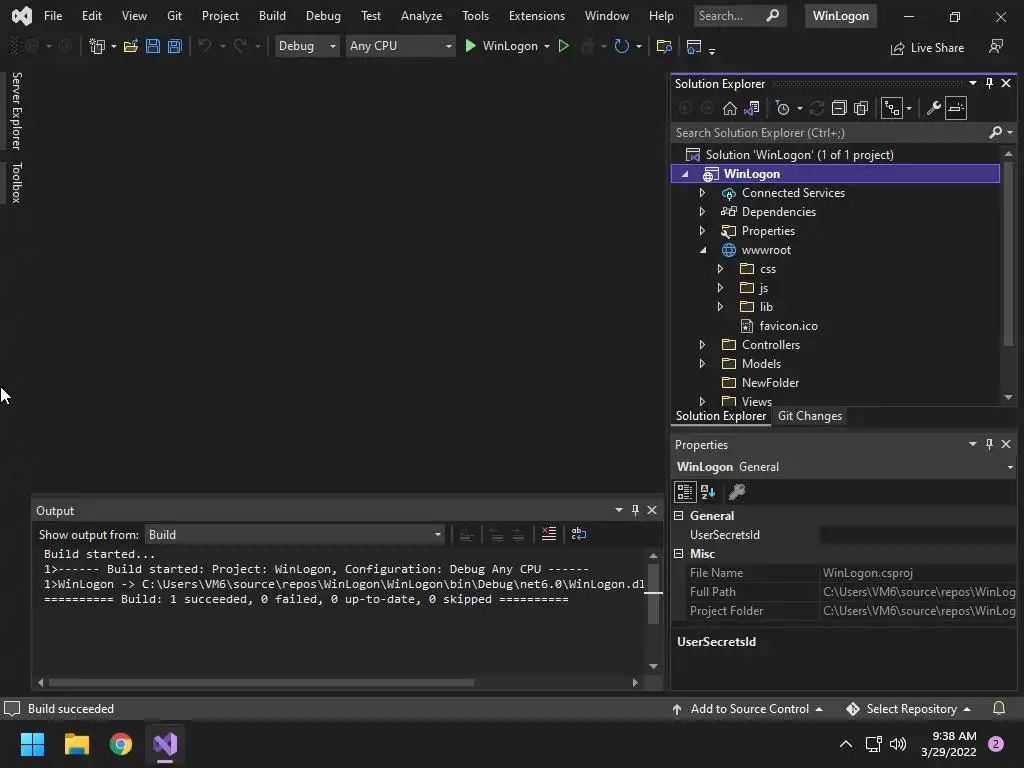Click the Alphabetical sort icon in Properties
Viewport: 1024px width, 768px height.
point(708,491)
